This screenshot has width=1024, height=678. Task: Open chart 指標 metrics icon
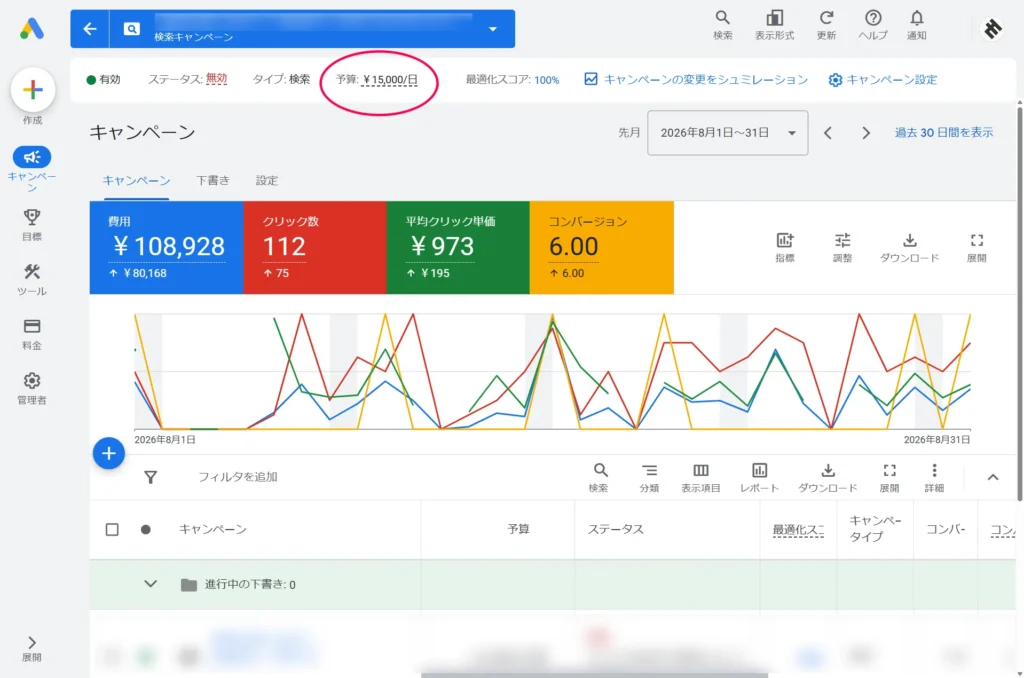pos(784,247)
